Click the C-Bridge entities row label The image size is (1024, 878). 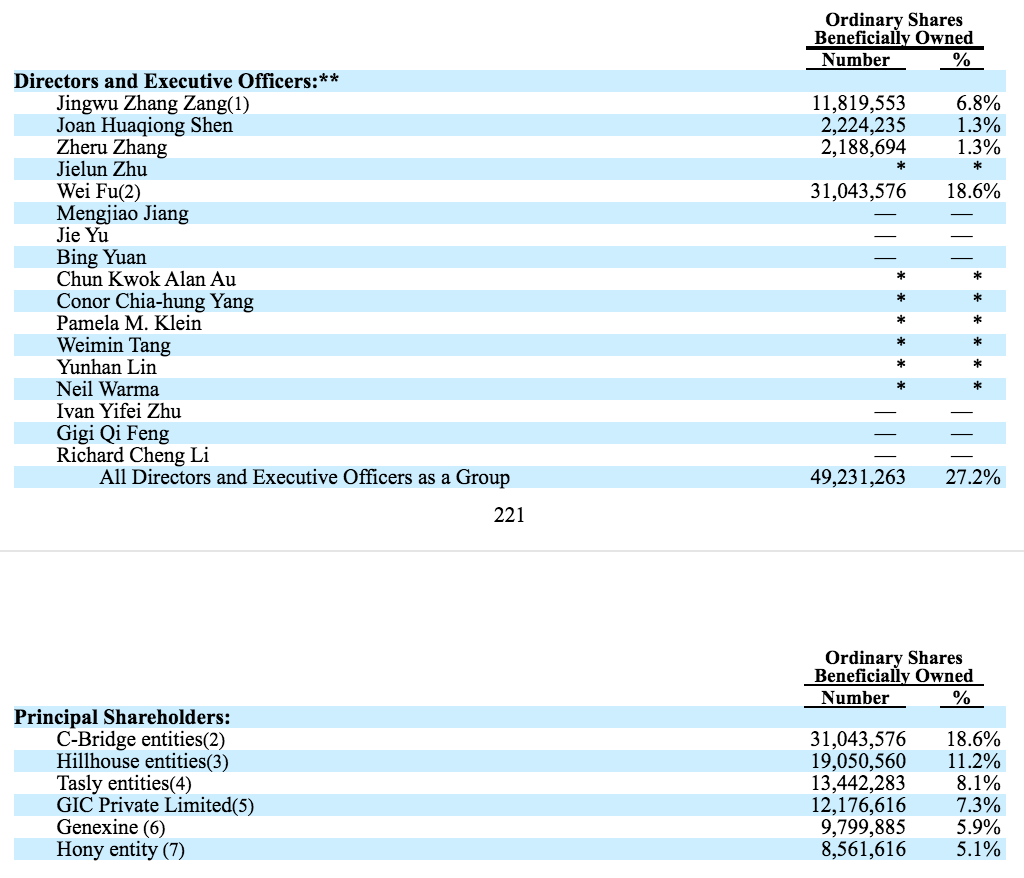click(x=140, y=740)
